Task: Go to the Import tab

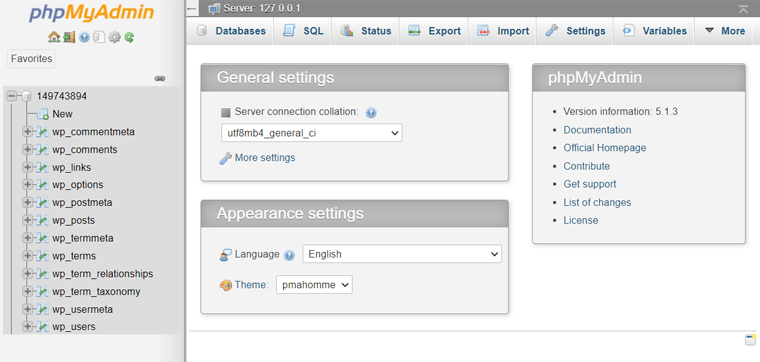Action: tap(502, 31)
